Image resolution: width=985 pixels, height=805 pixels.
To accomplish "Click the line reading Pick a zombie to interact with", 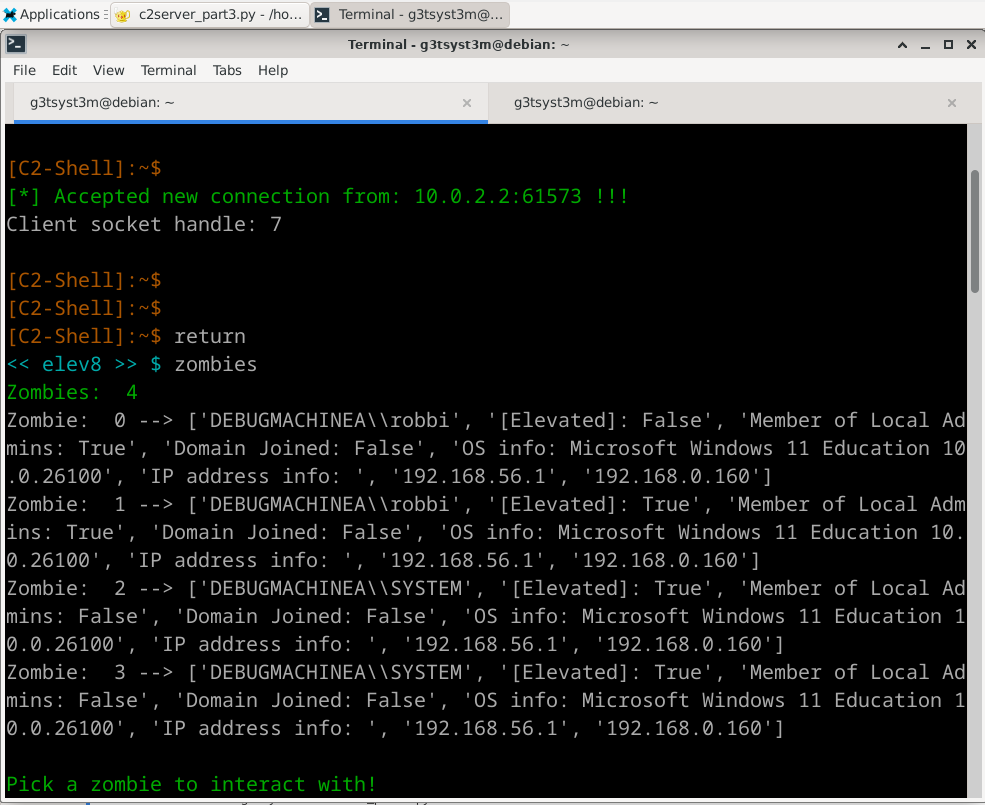I will click(x=190, y=784).
